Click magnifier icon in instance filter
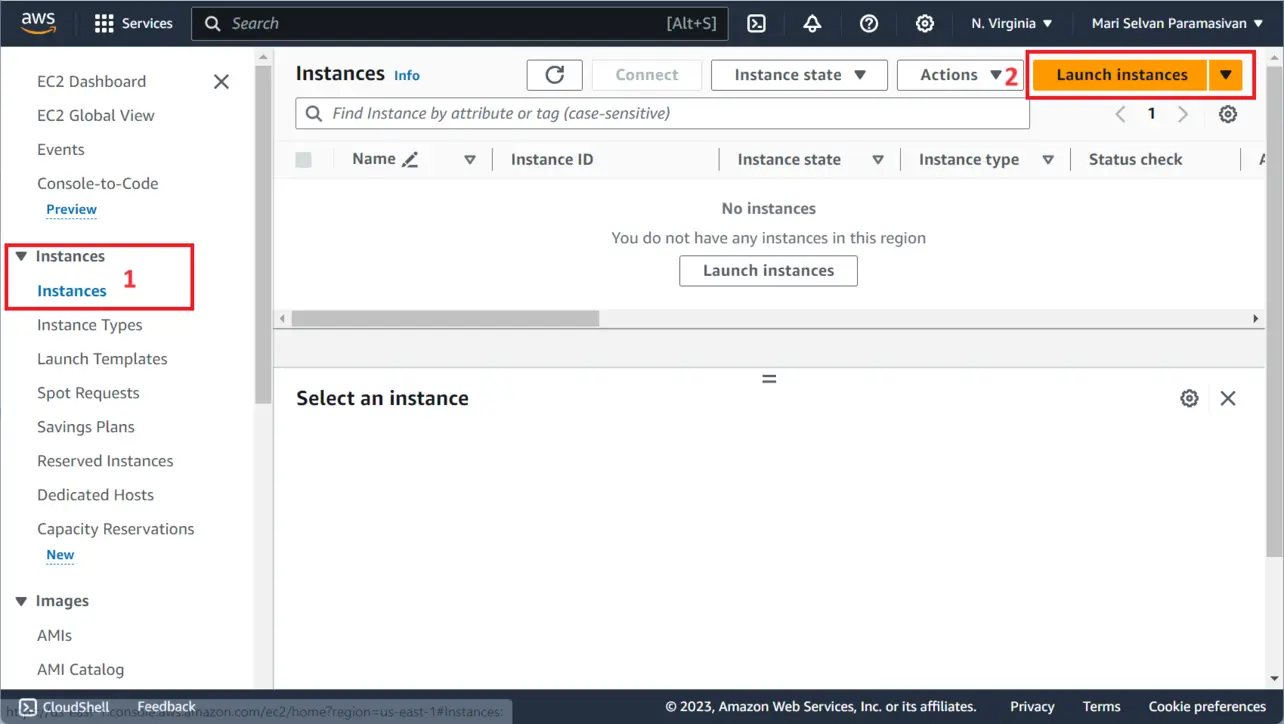 (x=313, y=114)
